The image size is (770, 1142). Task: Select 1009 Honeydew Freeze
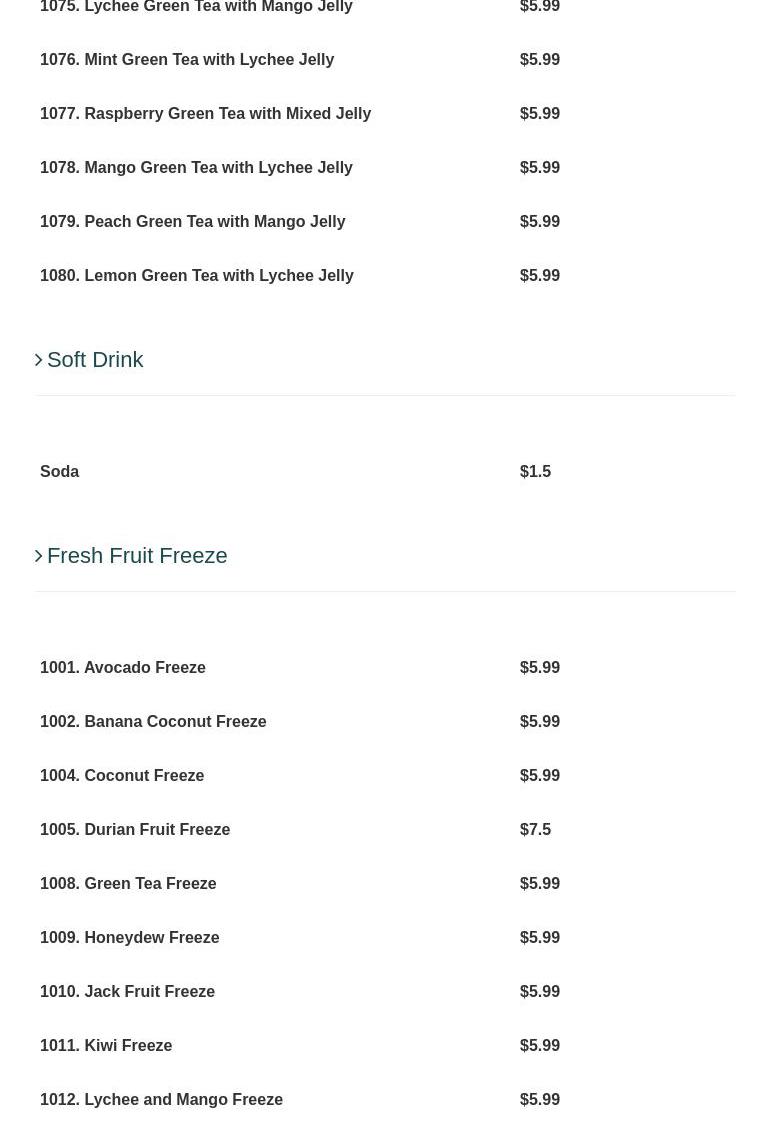click(130, 938)
